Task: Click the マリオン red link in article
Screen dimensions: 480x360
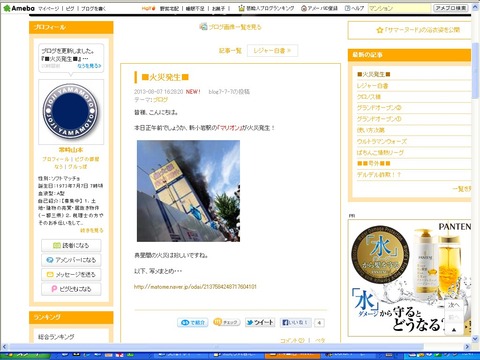Action: [229, 128]
